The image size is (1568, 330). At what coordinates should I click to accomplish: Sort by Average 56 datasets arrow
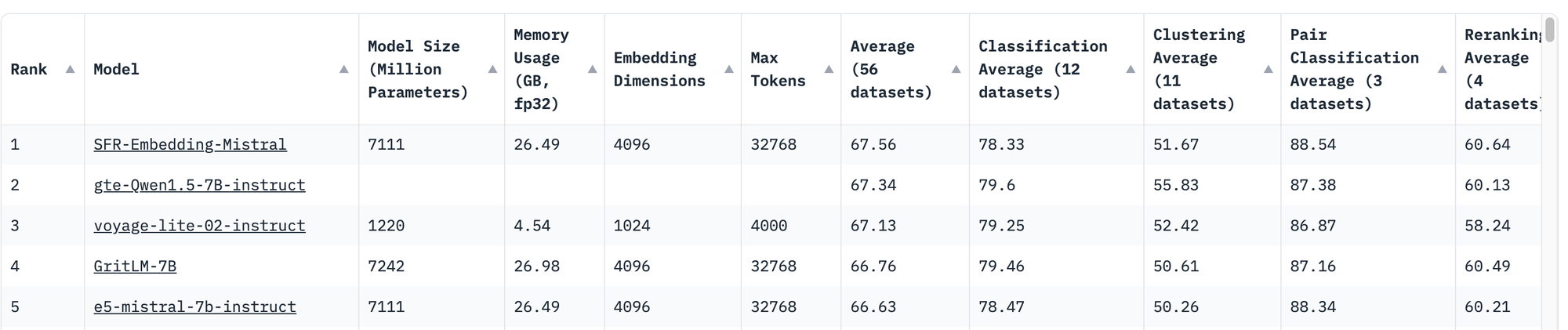tap(956, 69)
